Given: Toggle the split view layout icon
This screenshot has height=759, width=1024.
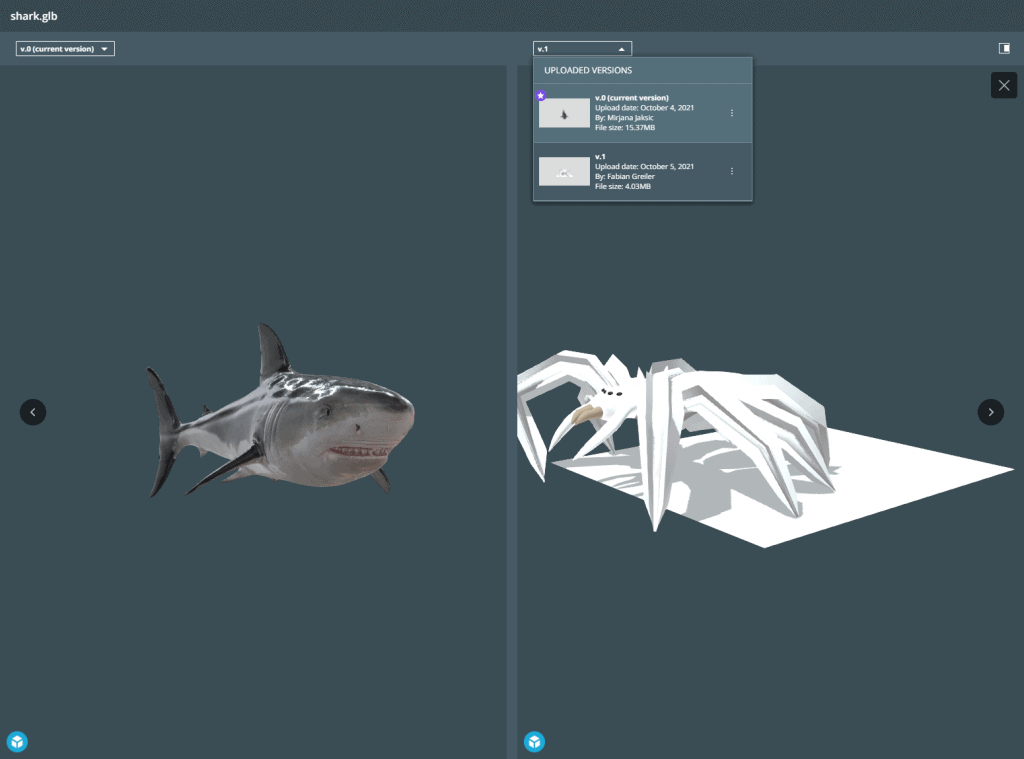Looking at the screenshot, I should (x=1004, y=48).
